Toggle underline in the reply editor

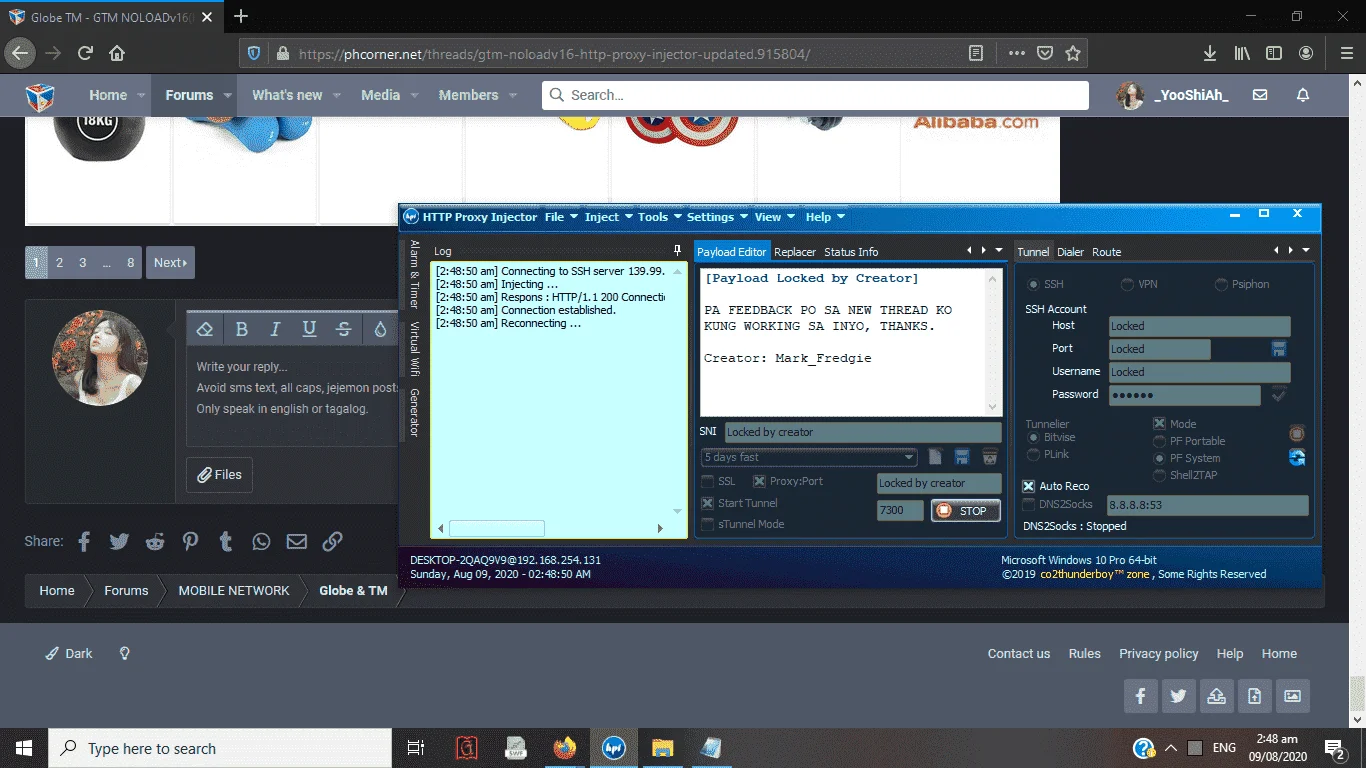tap(310, 329)
